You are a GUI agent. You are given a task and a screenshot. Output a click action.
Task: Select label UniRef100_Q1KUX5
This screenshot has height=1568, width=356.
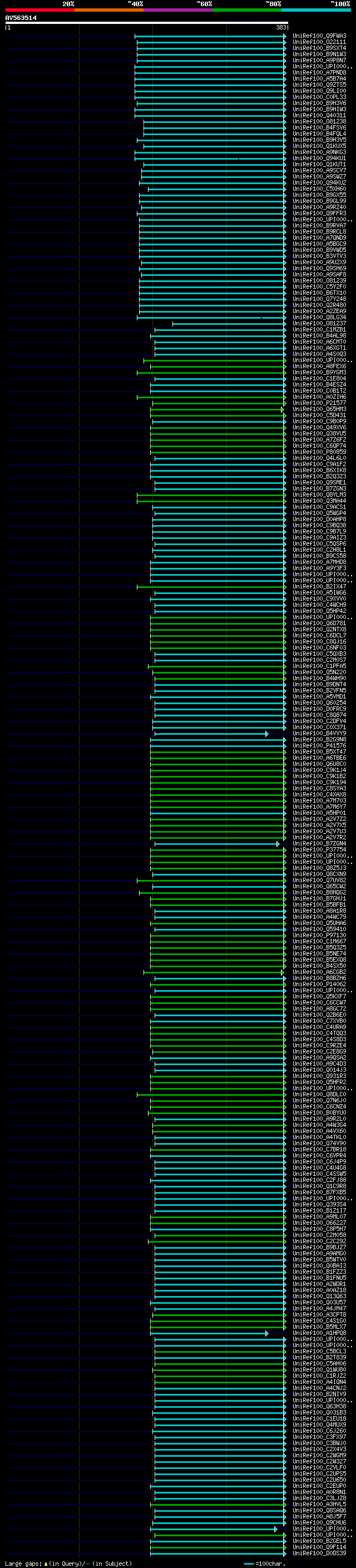(319, 146)
